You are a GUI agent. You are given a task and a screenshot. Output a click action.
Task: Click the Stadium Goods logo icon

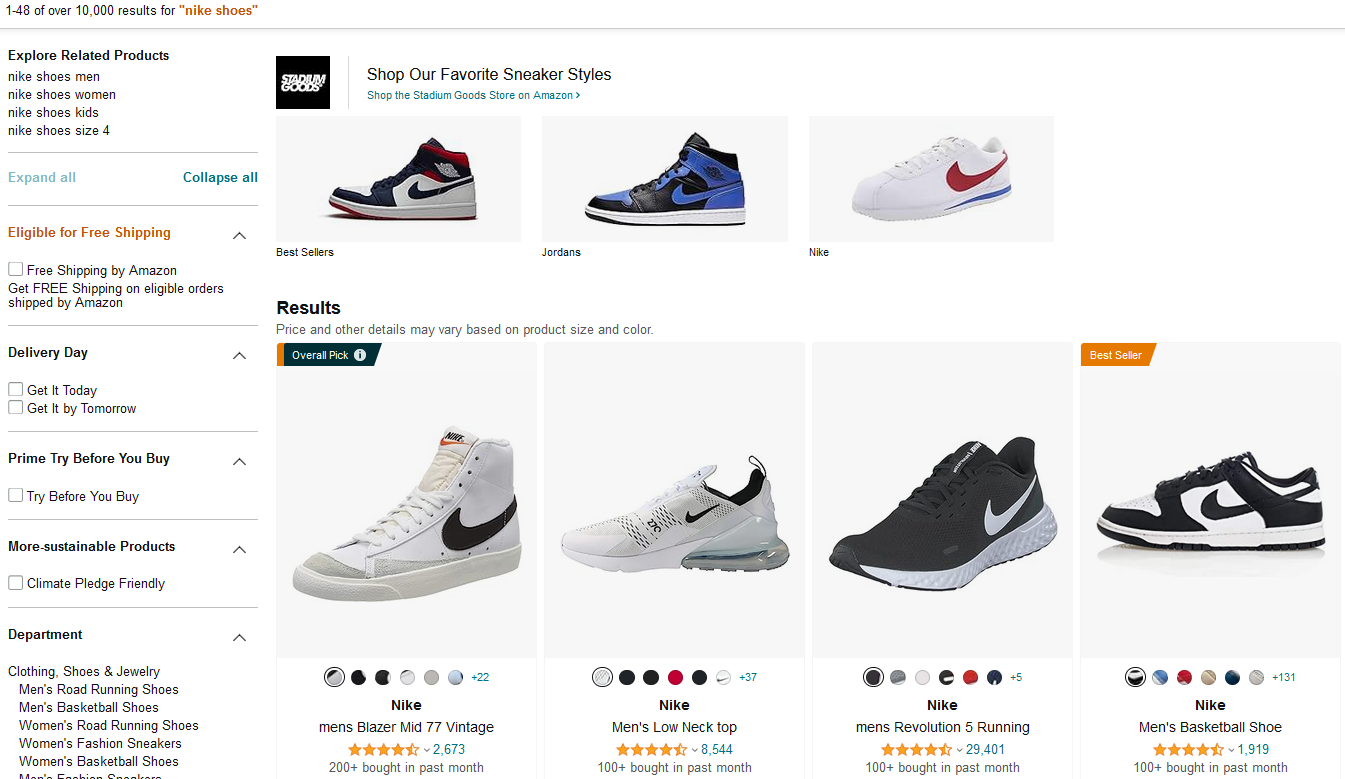click(x=303, y=82)
